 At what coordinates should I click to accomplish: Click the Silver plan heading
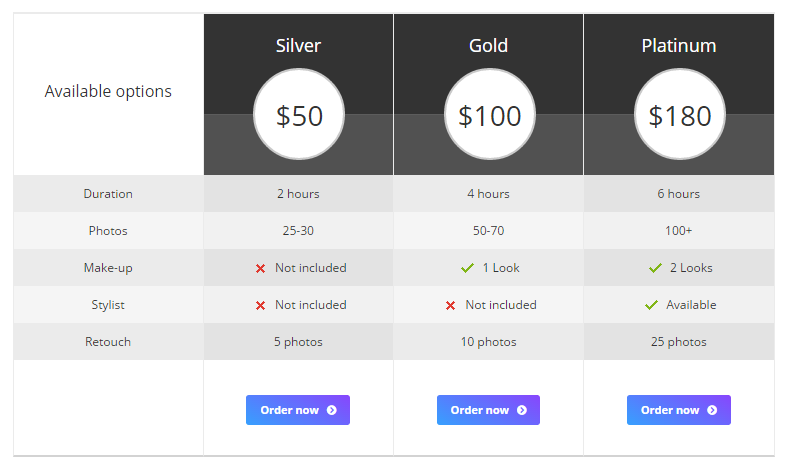[298, 46]
